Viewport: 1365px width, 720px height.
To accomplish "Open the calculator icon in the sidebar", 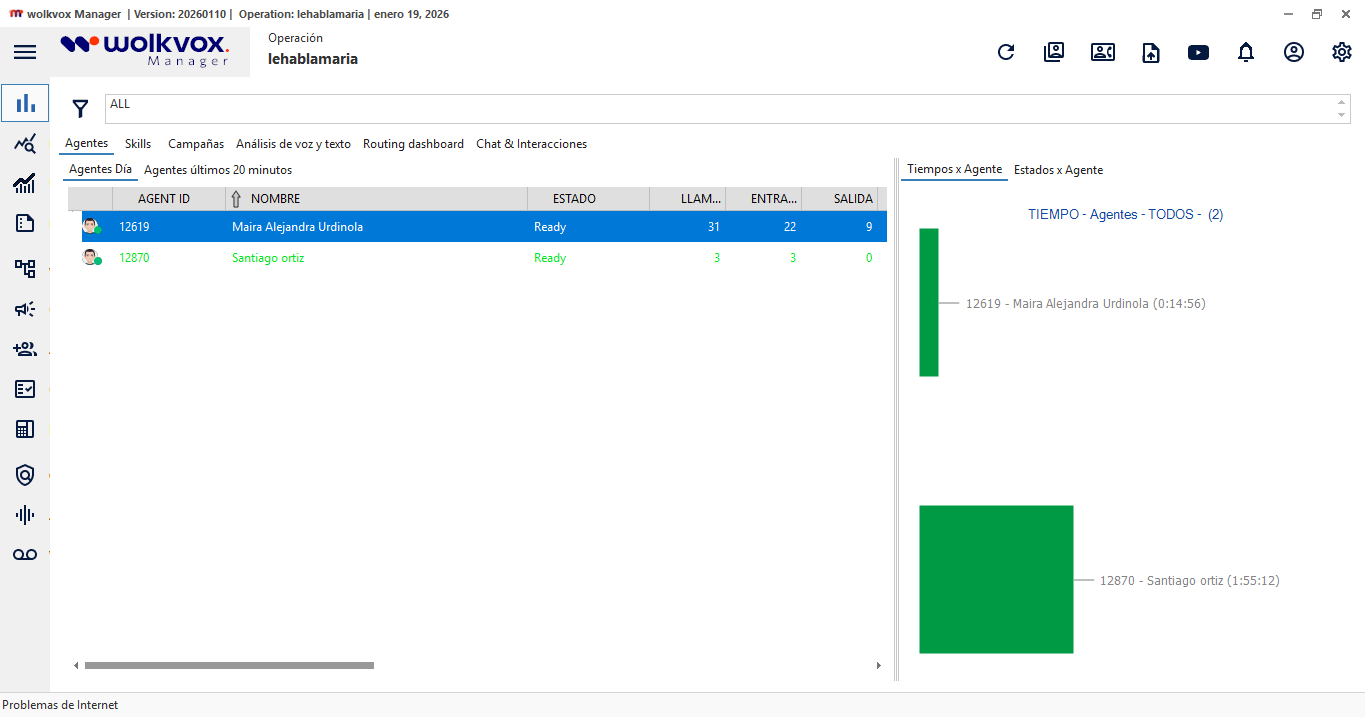I will click(x=25, y=429).
